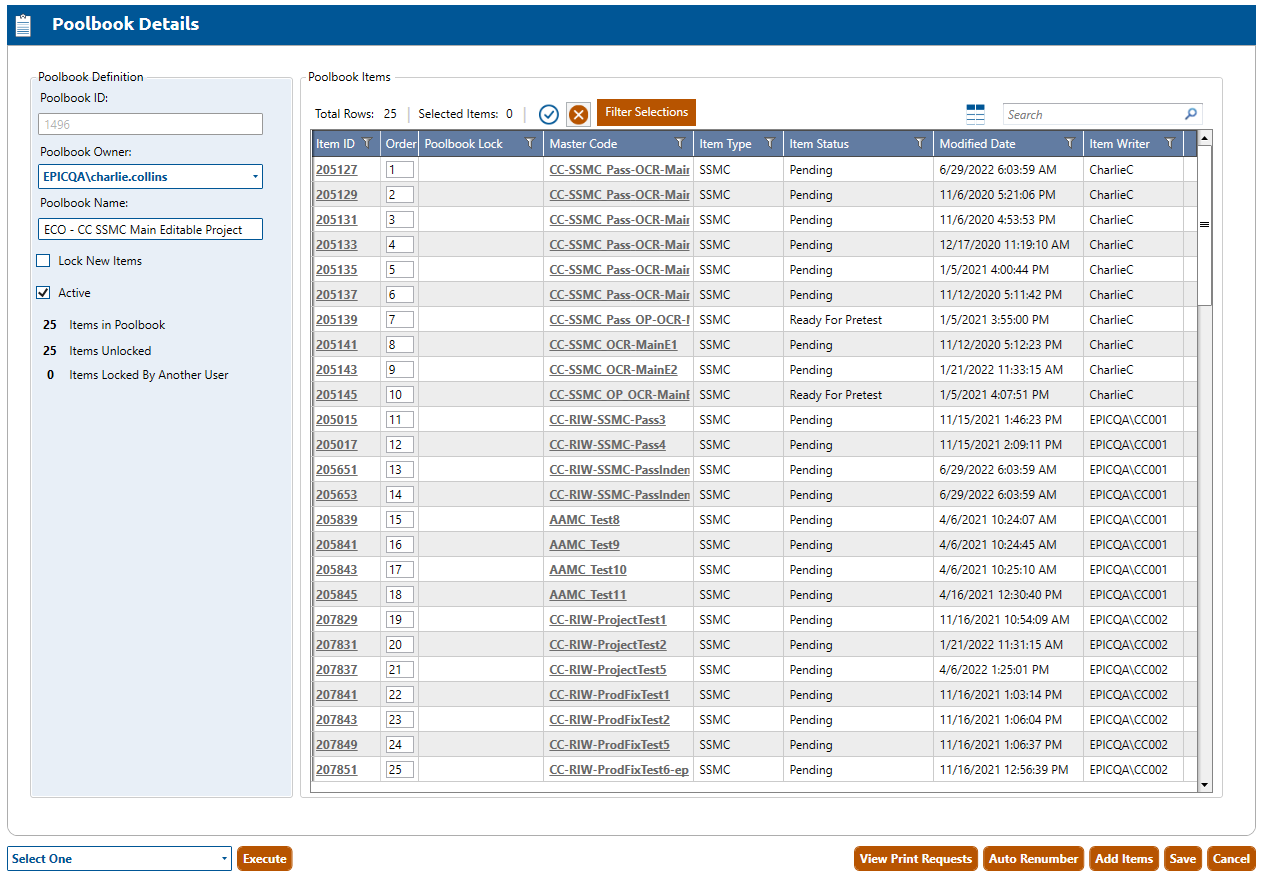Screen dimensions: 1262x879
Task: Open the Modified Date column filter icon
Action: tap(1069, 144)
